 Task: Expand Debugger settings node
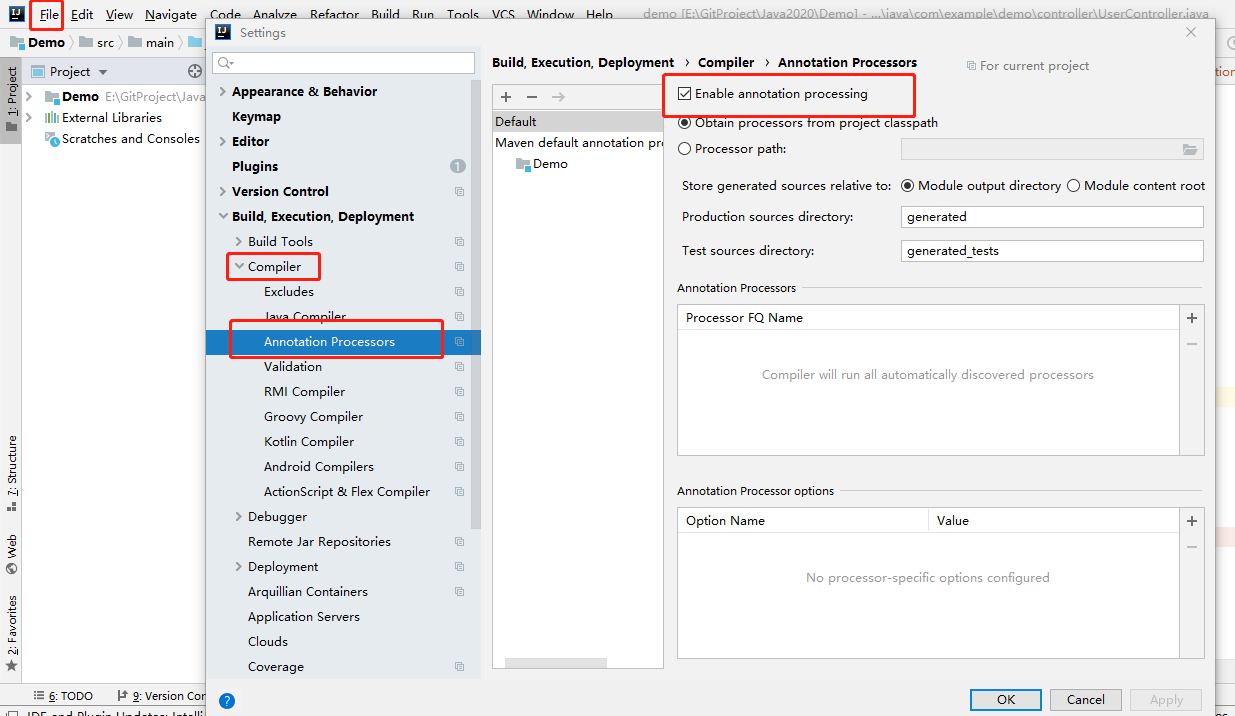[x=238, y=517]
